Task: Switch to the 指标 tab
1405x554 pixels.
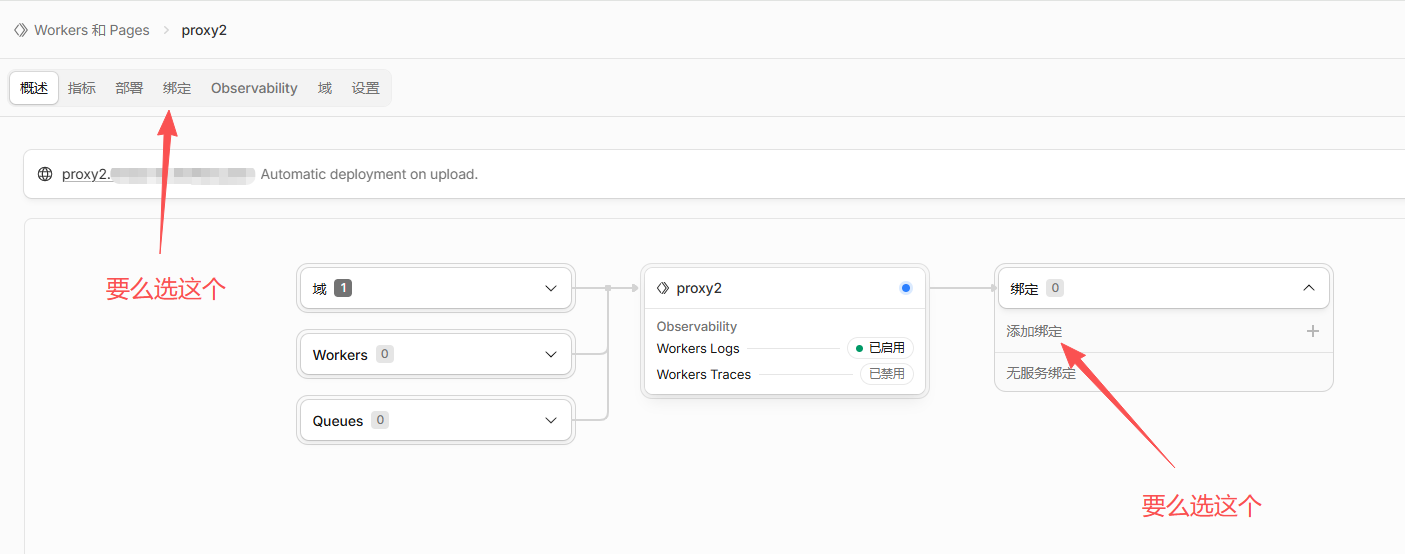Action: pos(82,88)
